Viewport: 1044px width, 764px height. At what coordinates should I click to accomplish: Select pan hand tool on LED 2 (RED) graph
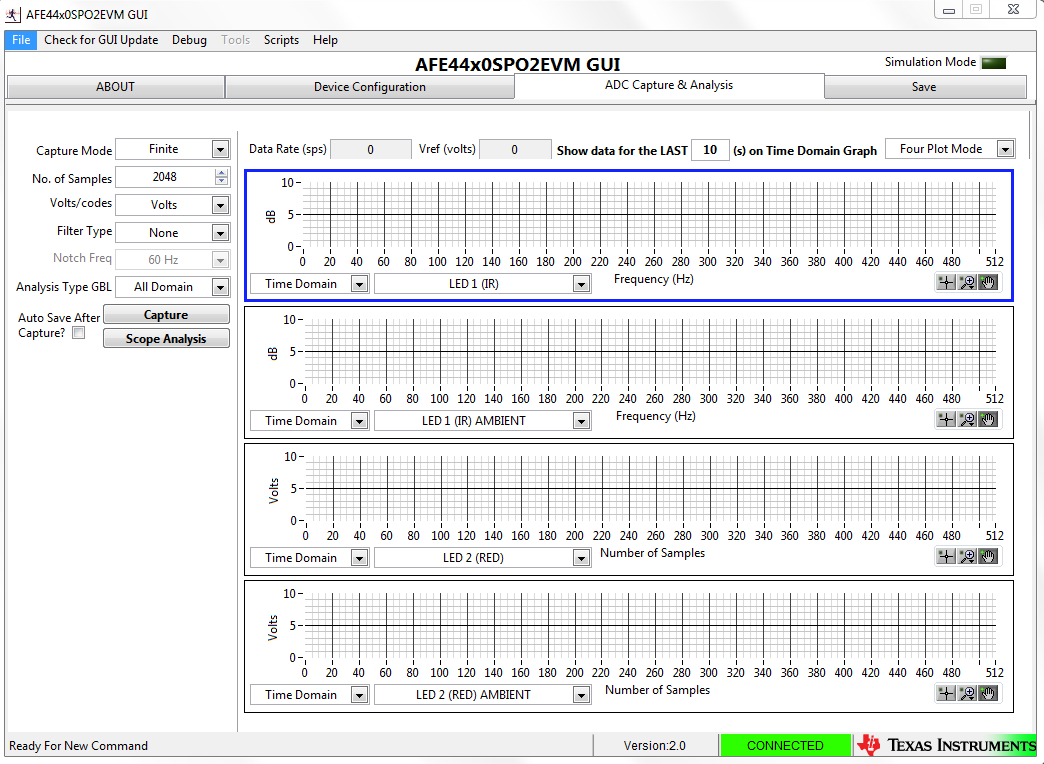tap(988, 556)
